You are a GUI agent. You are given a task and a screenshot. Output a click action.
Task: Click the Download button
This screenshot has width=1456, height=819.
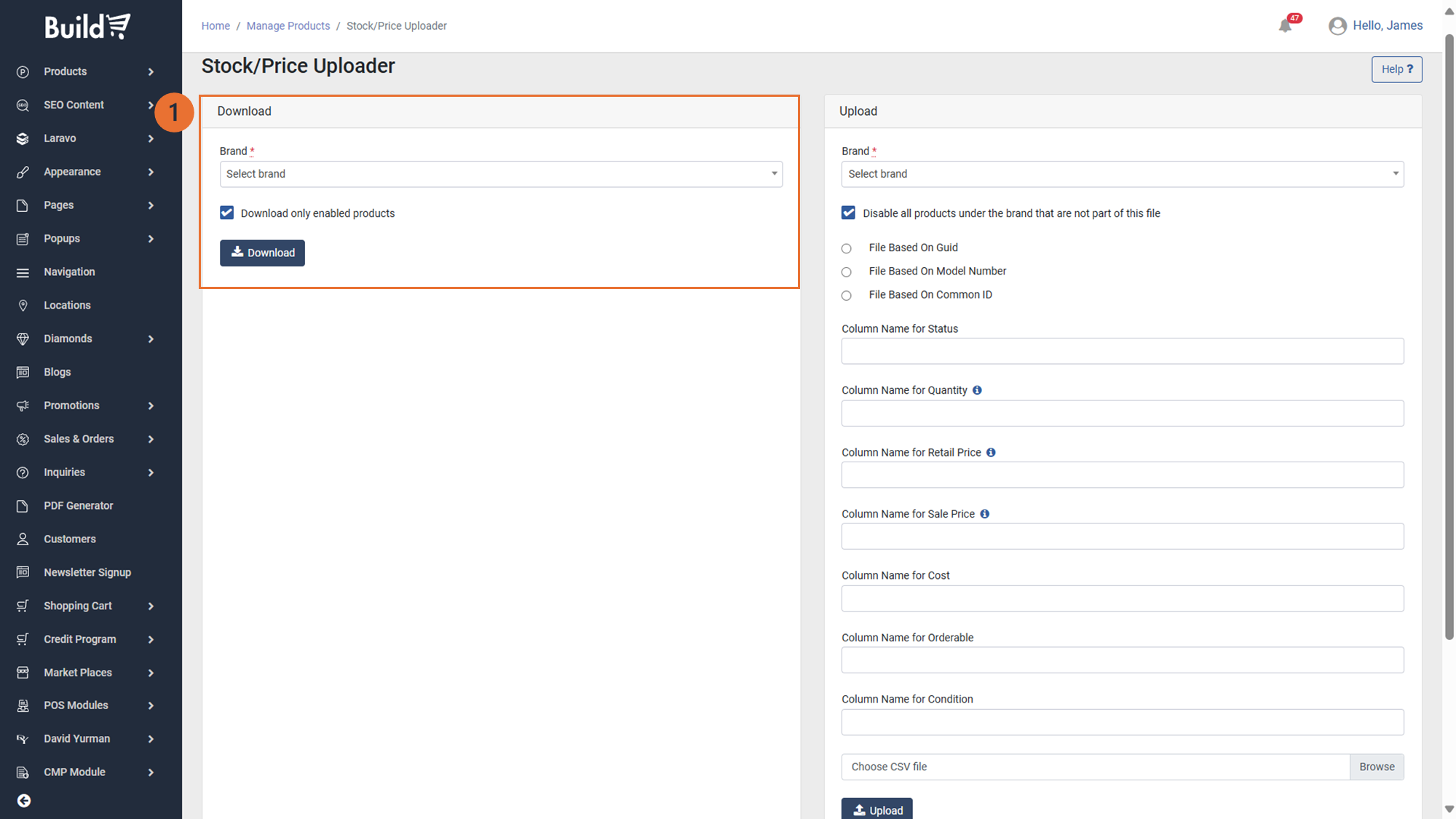click(x=262, y=253)
